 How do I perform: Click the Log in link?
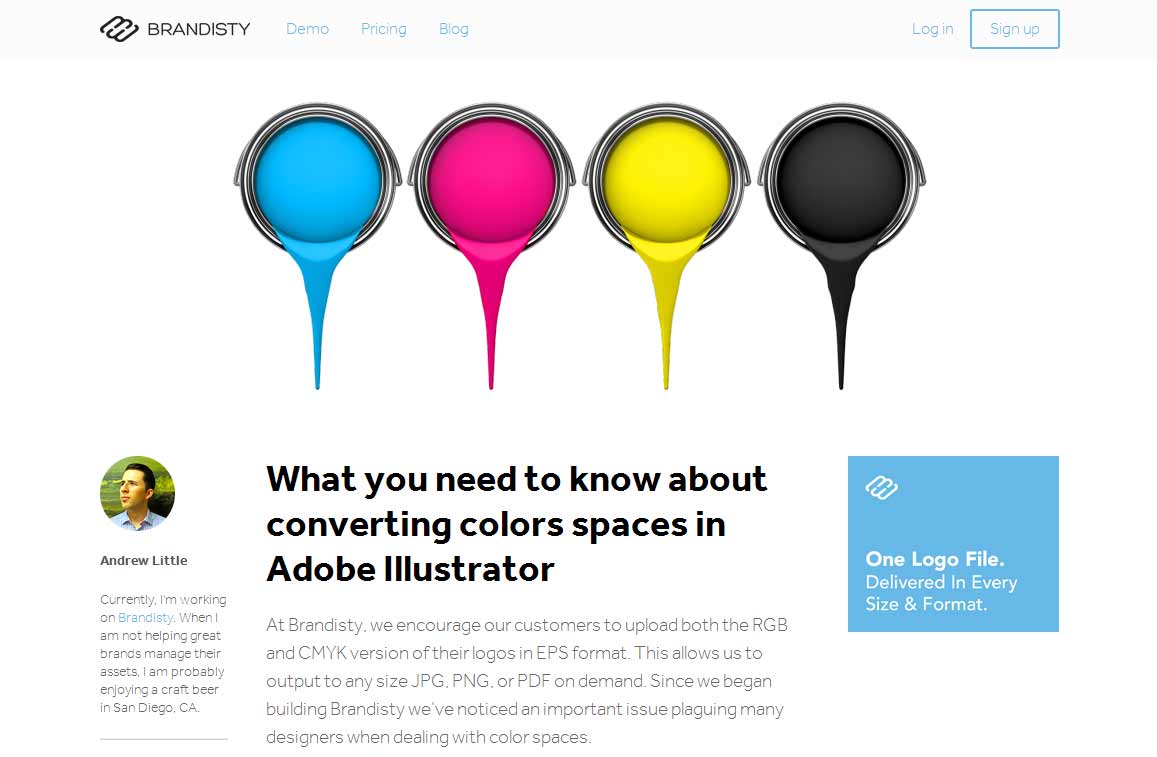click(x=932, y=29)
